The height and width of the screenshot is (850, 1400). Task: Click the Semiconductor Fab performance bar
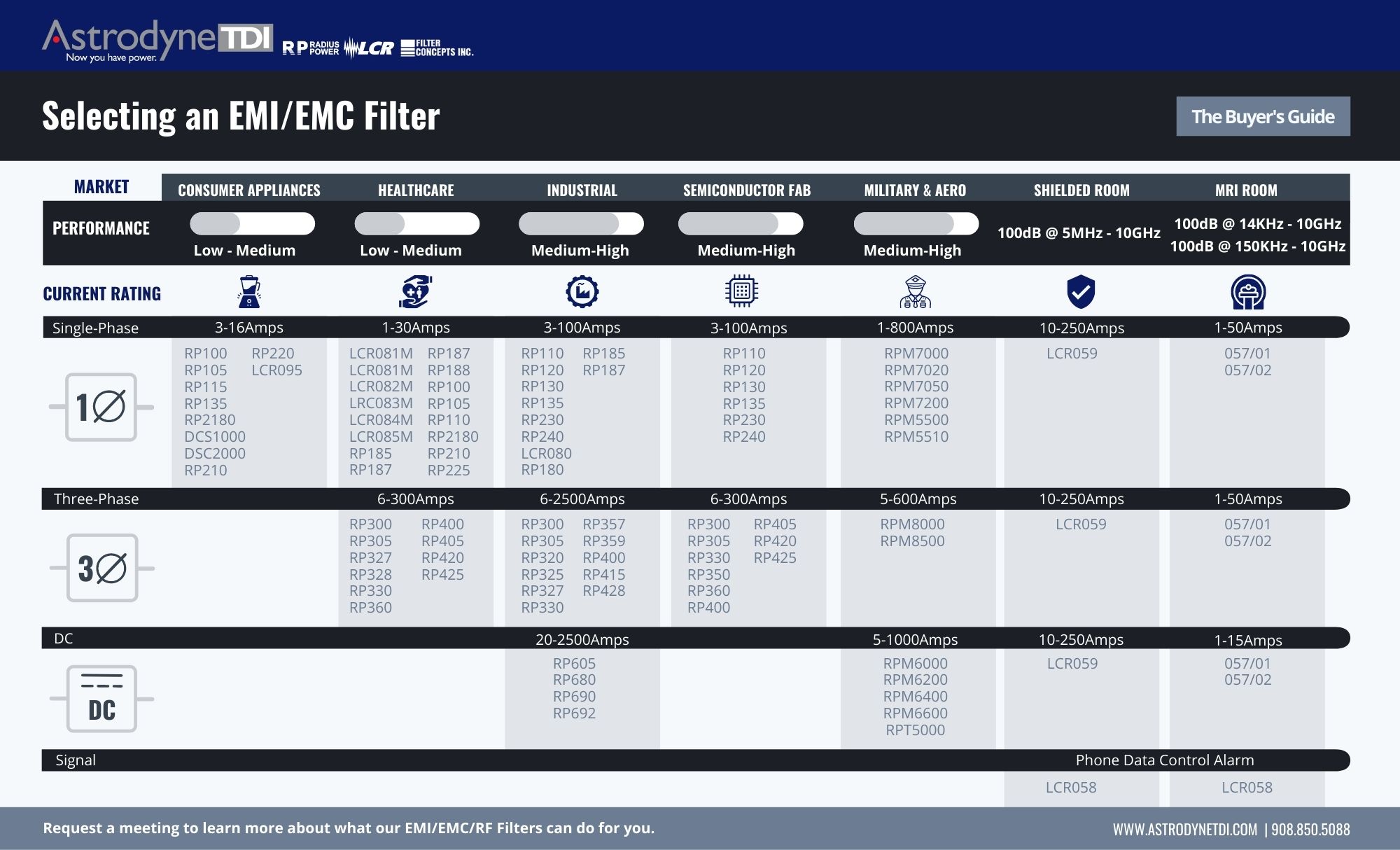pos(741,223)
